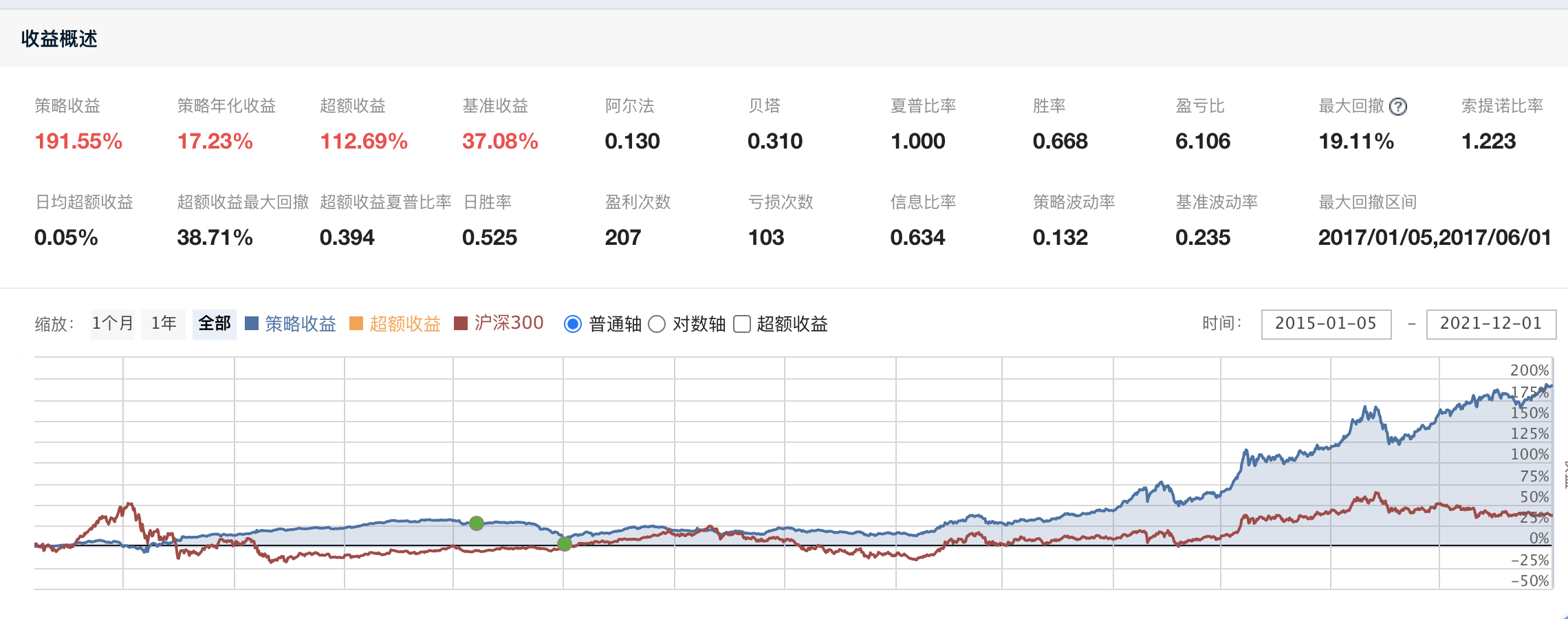Image resolution: width=1568 pixels, height=619 pixels.
Task: Enable the 超额收益 checkbox
Action: (x=742, y=324)
